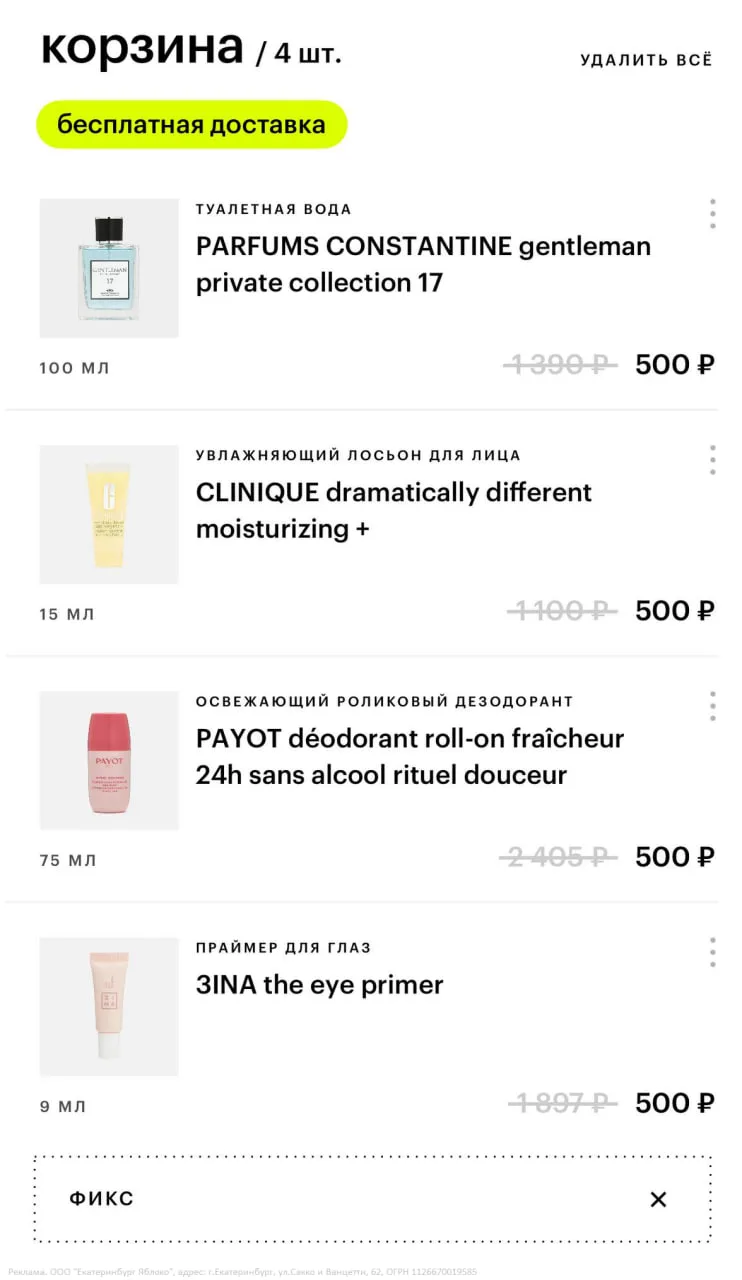Open three-dot menu for CLINIQUE lotion

pyautogui.click(x=712, y=460)
